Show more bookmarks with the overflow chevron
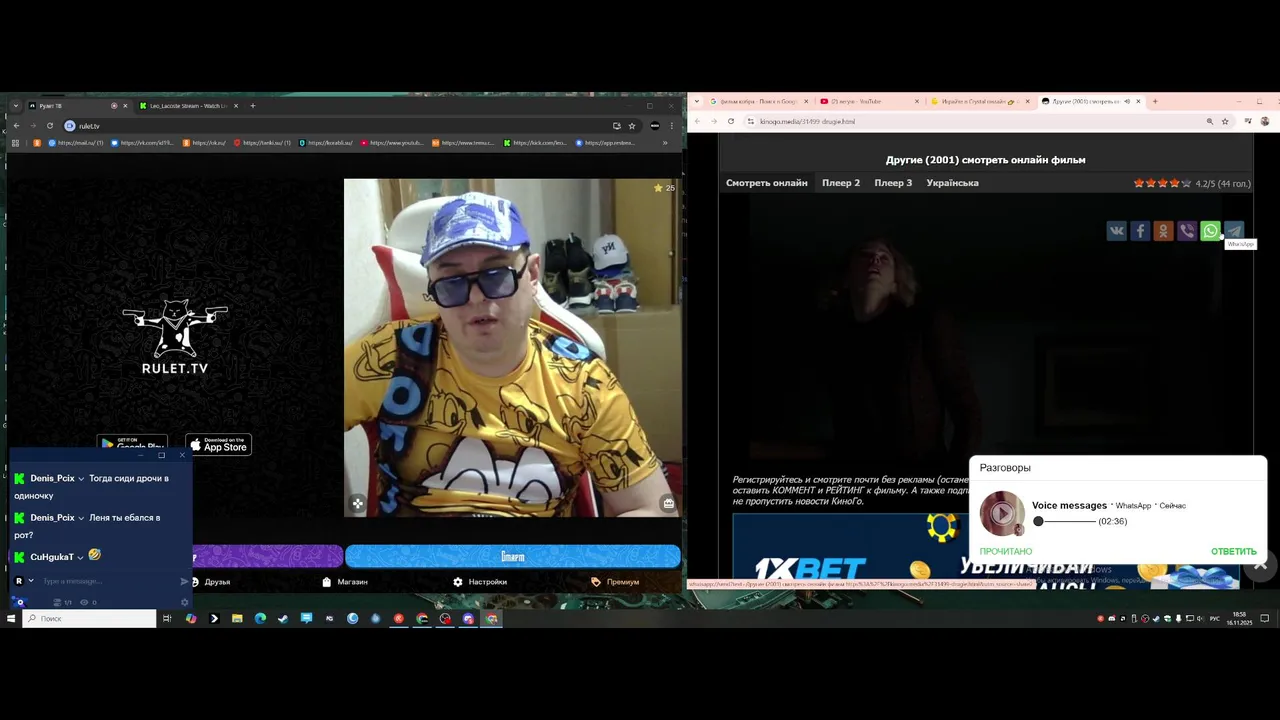Viewport: 1280px width, 720px height. coord(665,143)
